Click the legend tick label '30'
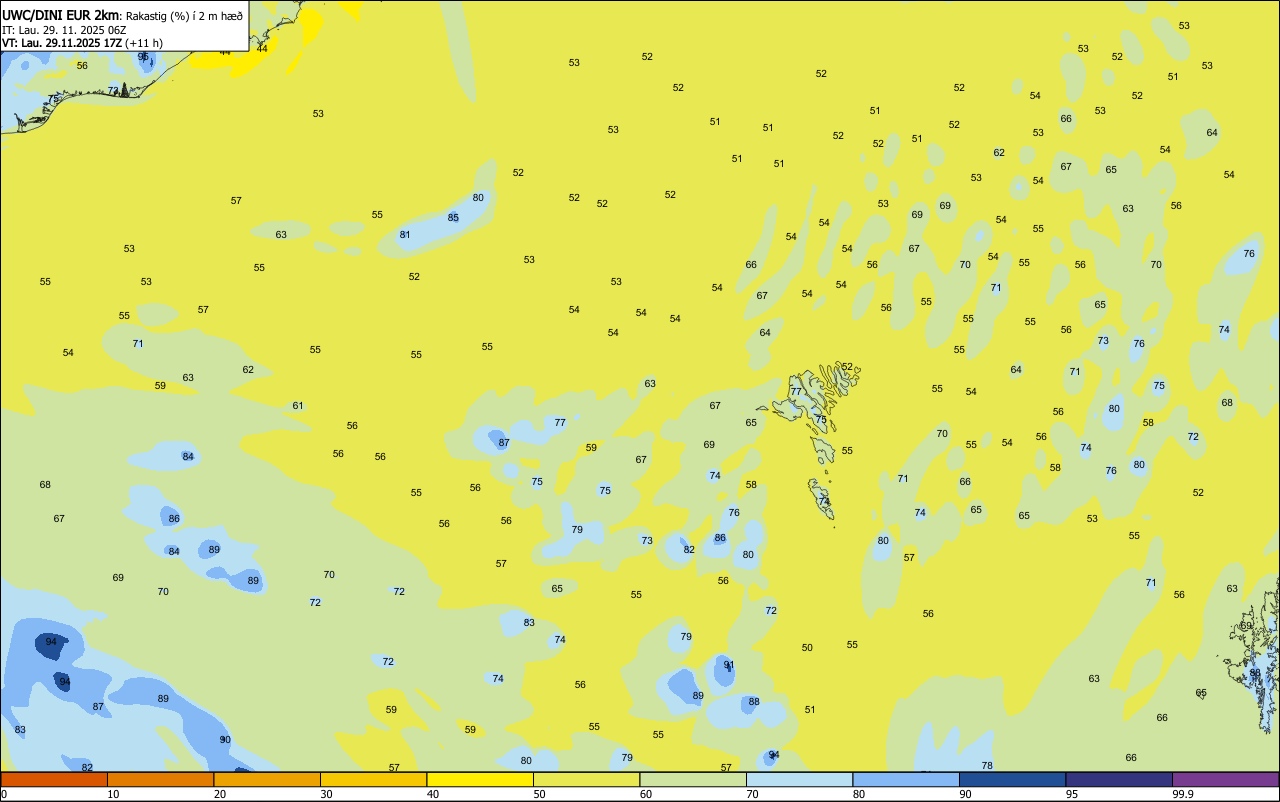 point(327,794)
